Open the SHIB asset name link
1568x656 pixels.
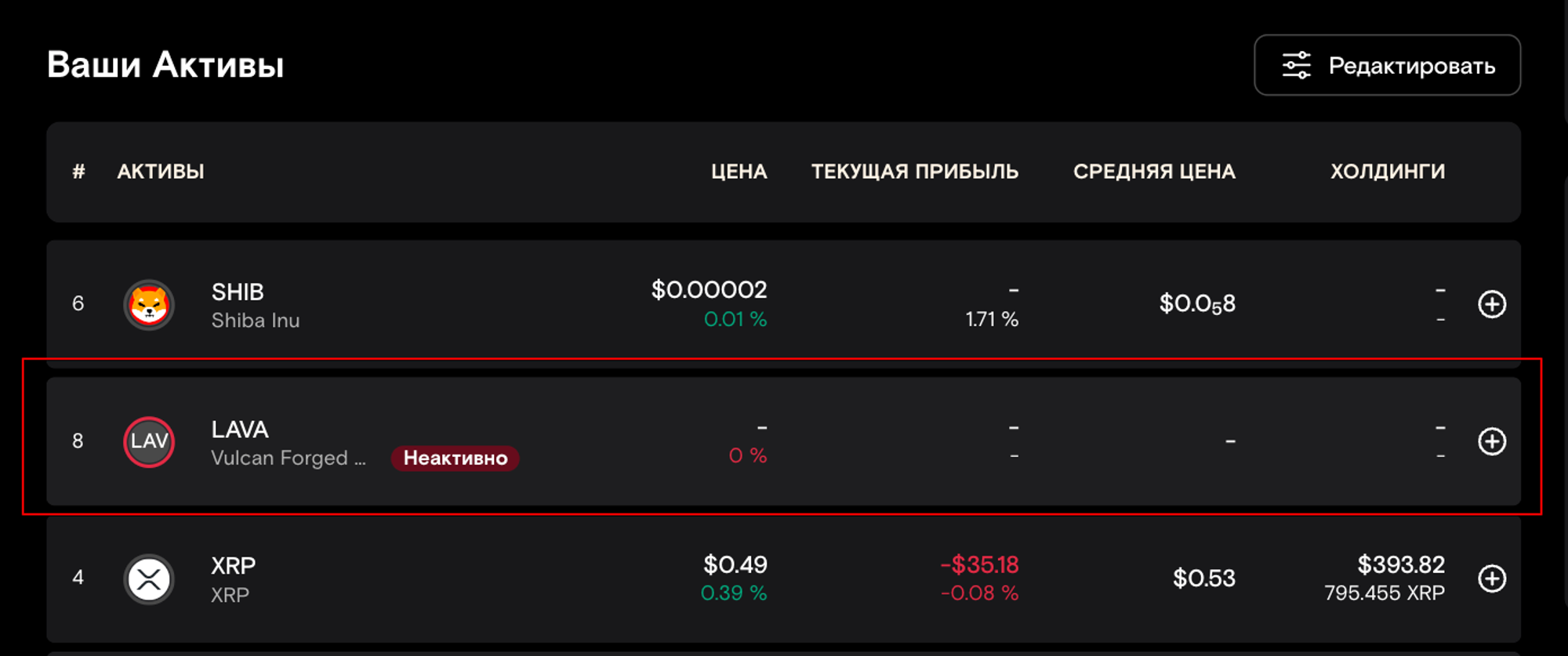coord(238,292)
